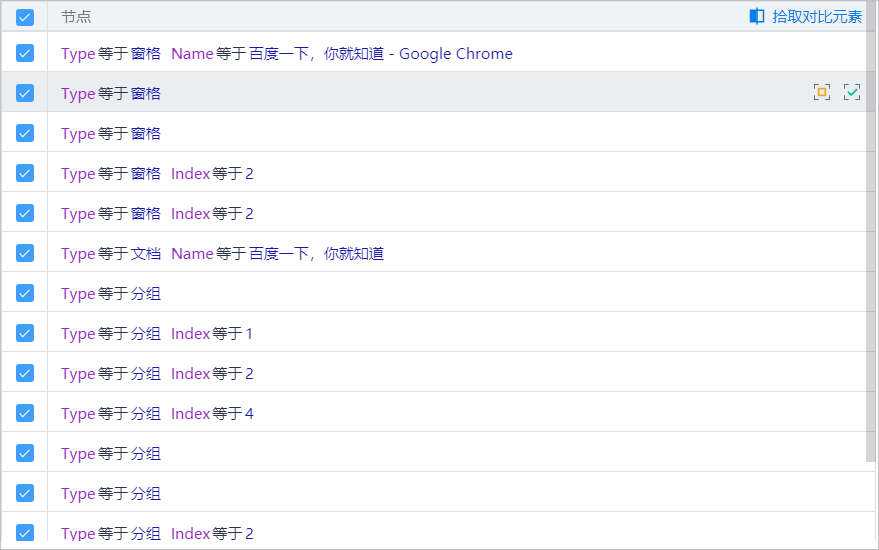Image resolution: width=879 pixels, height=550 pixels.
Task: Click Name label in the 文档 row
Action: (x=192, y=254)
